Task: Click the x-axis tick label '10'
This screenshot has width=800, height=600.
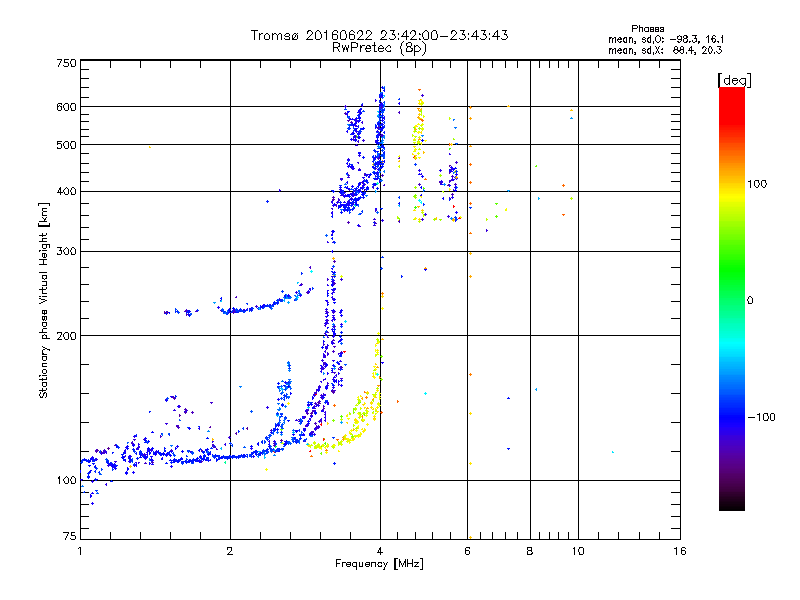Action: coord(578,551)
